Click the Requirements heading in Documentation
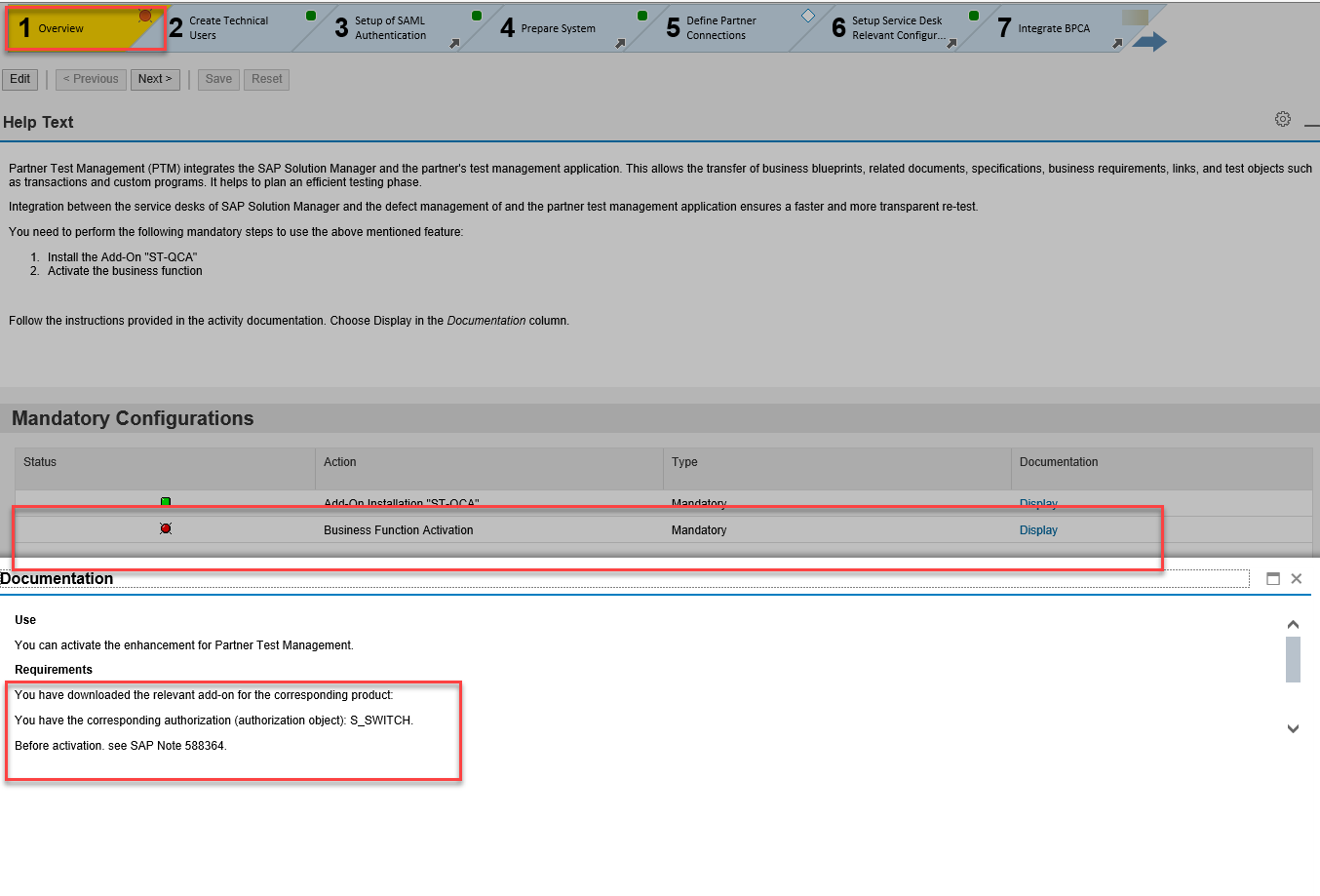Viewport: 1320px width, 896px height. point(54,670)
